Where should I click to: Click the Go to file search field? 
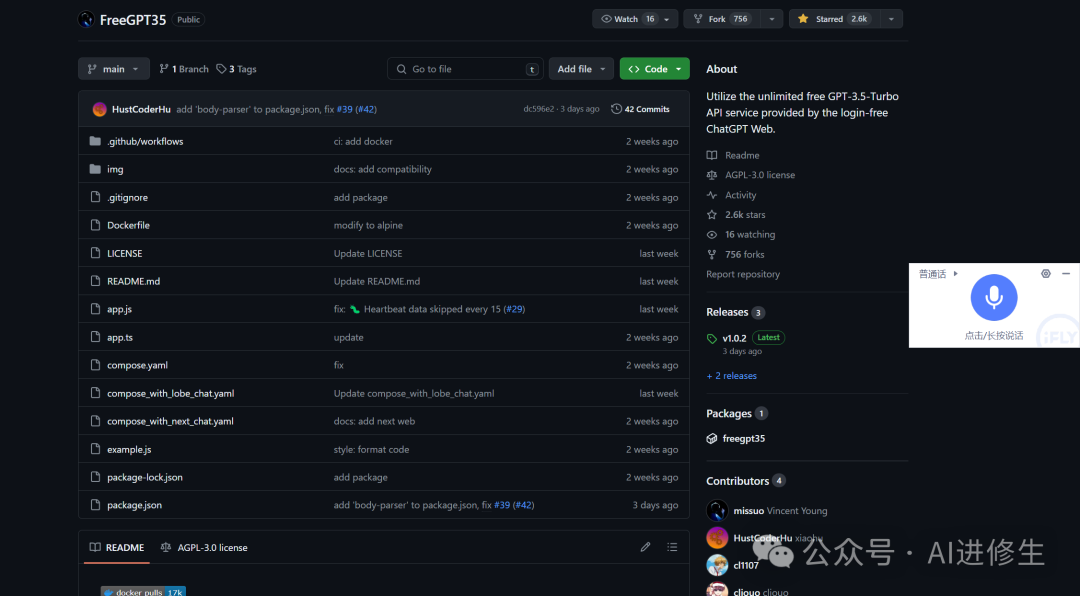pyautogui.click(x=466, y=69)
